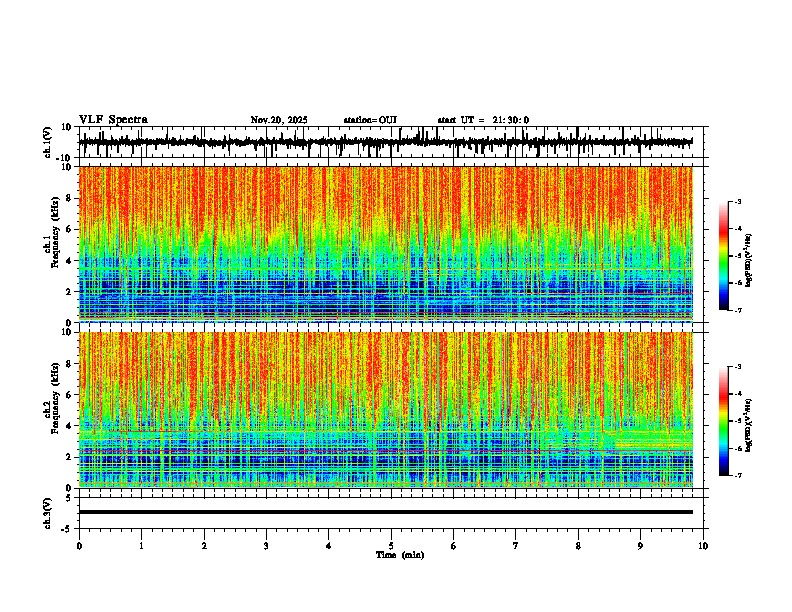Screen dimensions: 792x612
Task: Click the "-10" tick on ch.1 voltage axis
Action: point(64,158)
